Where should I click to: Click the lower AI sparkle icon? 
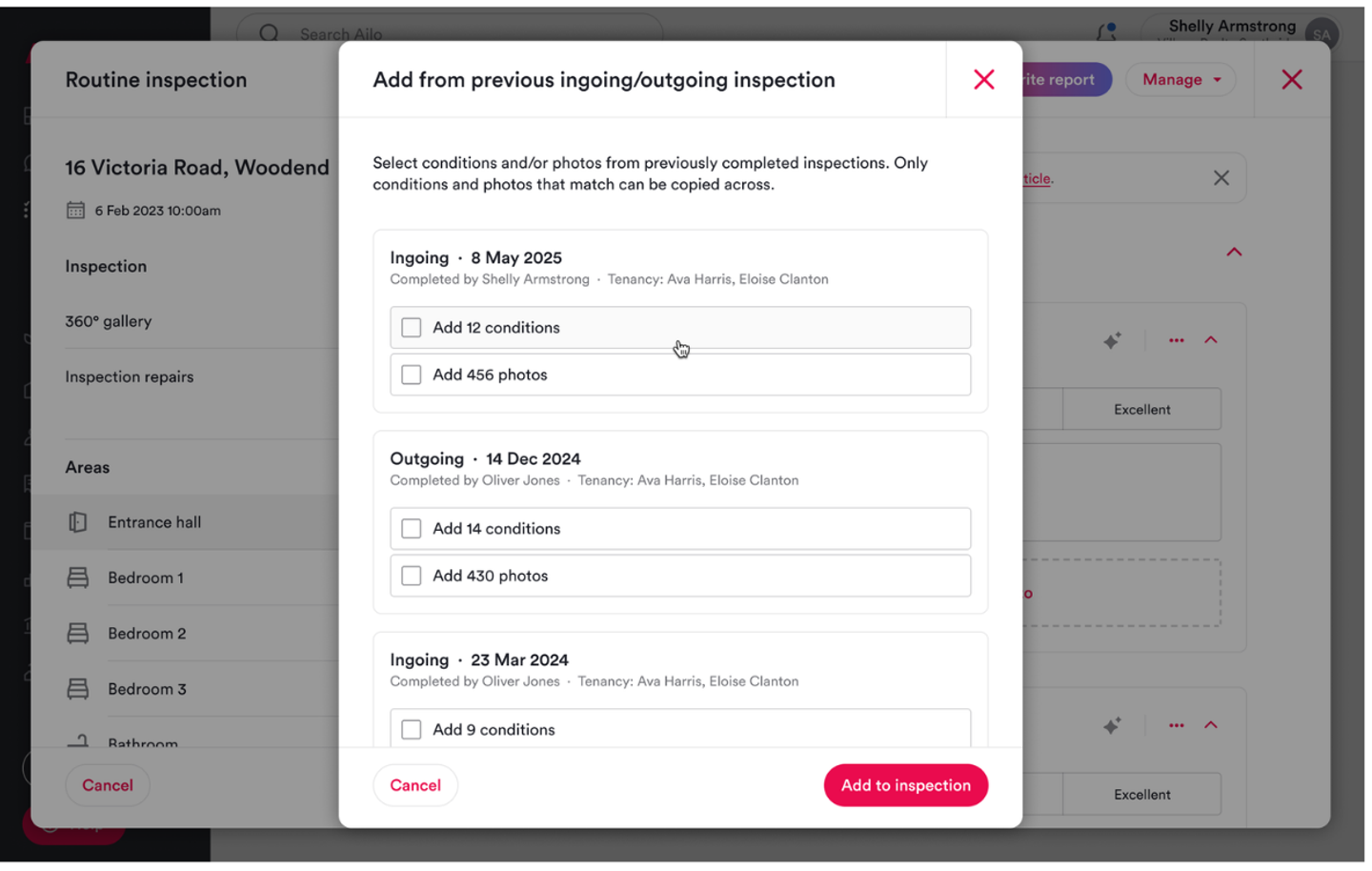(x=1112, y=725)
